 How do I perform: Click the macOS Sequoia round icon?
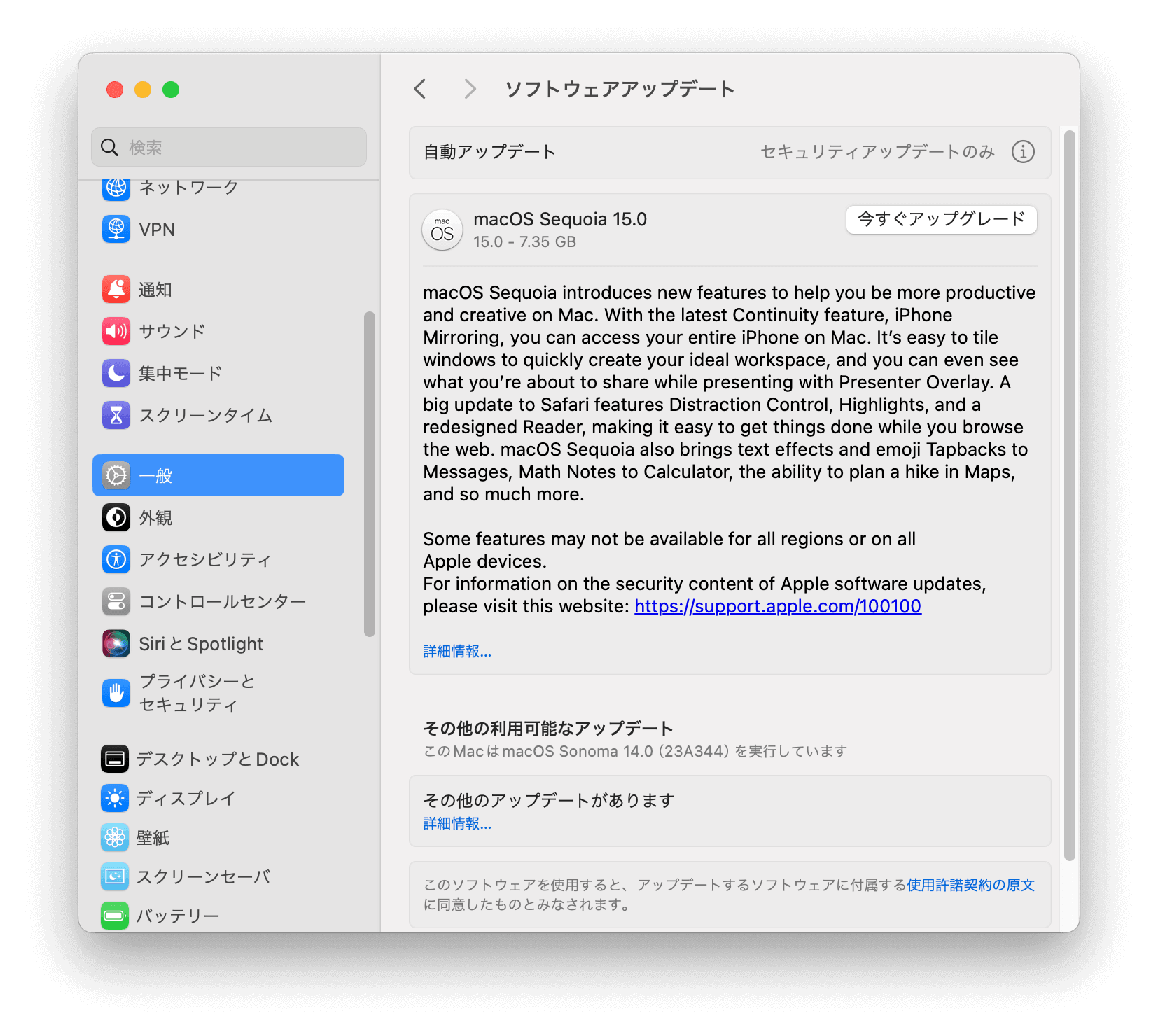[442, 230]
